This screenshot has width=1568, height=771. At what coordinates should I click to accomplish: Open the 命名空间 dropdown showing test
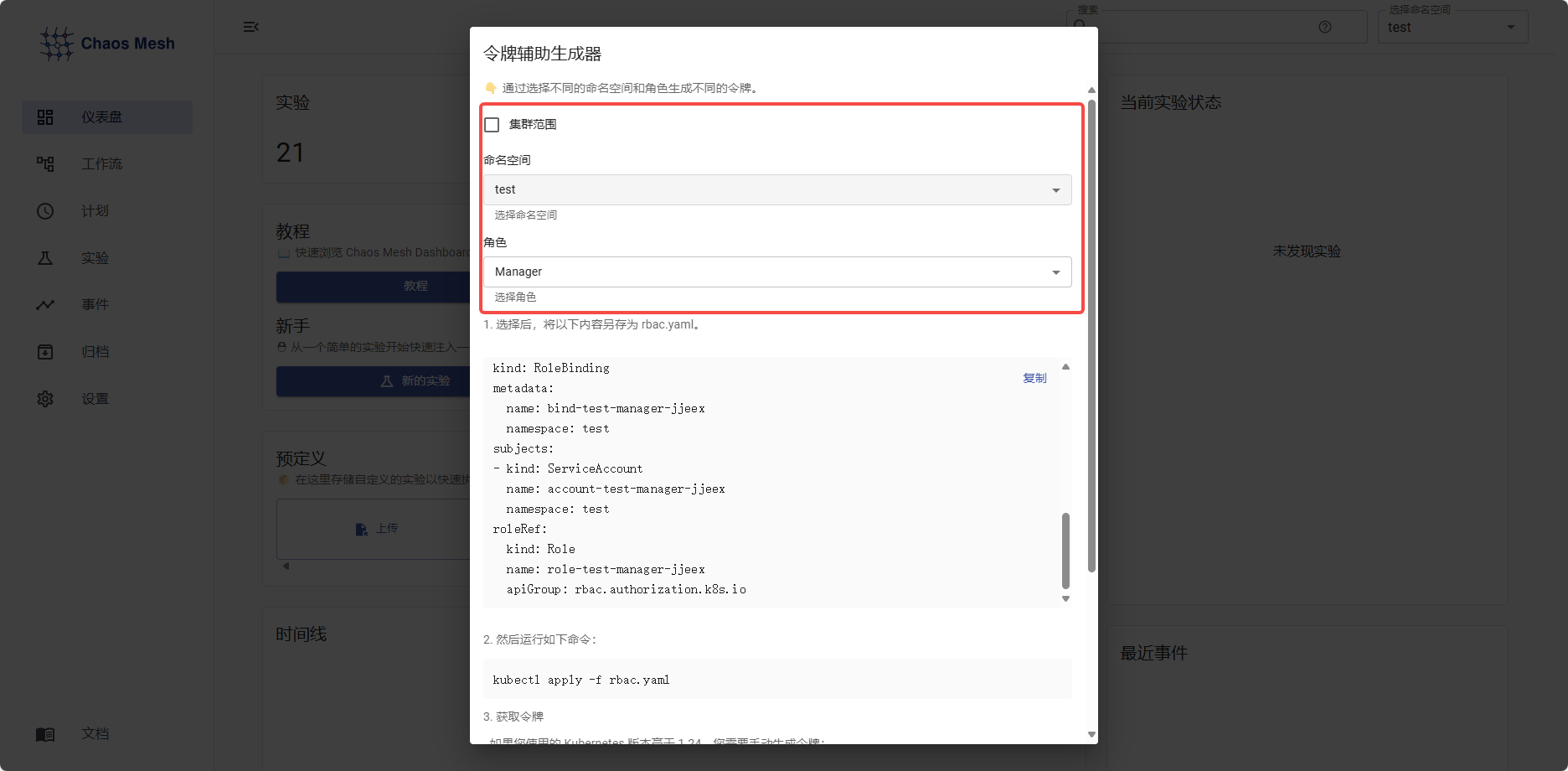pyautogui.click(x=777, y=190)
